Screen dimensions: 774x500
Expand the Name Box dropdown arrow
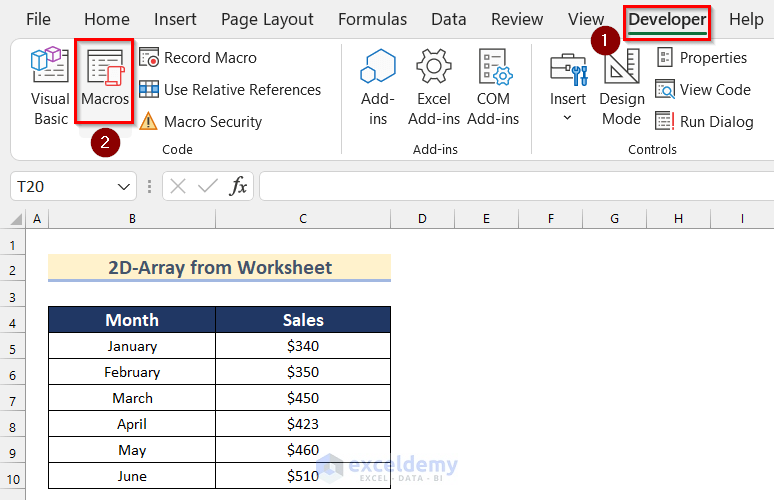pos(123,187)
